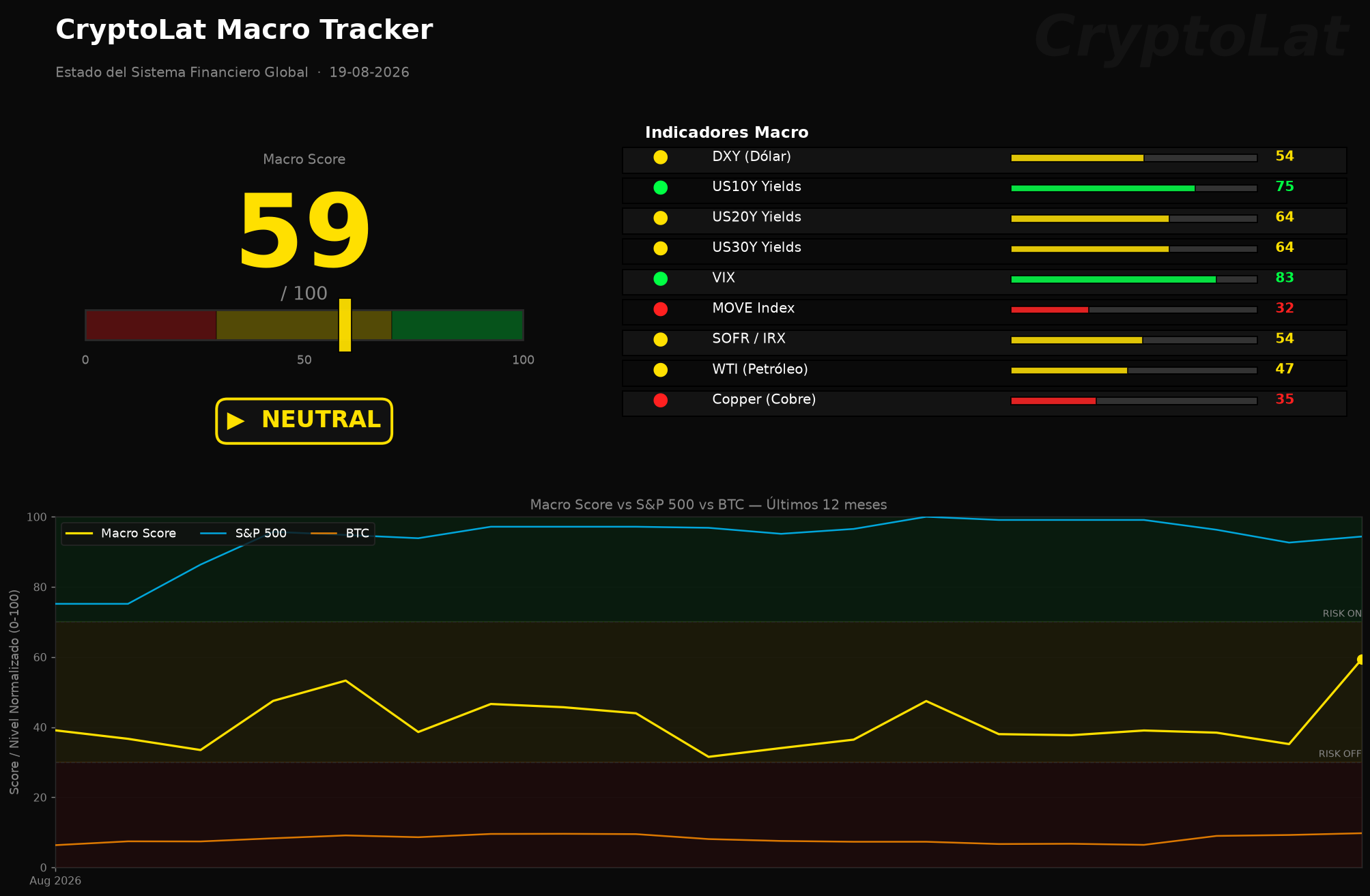
Task: Click the US10Y Yields label
Action: pyautogui.click(x=756, y=187)
